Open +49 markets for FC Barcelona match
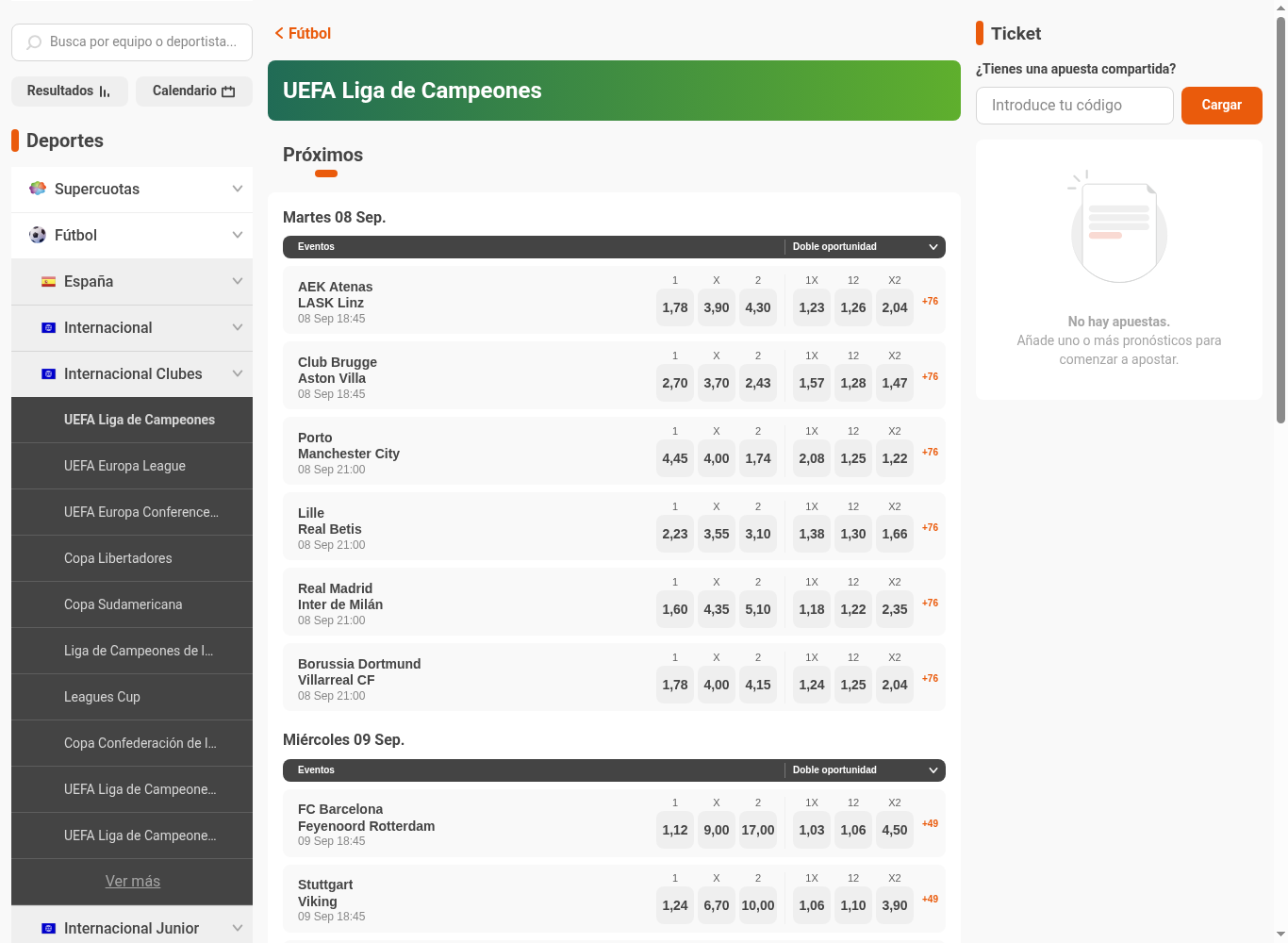The height and width of the screenshot is (943, 1288). [x=930, y=823]
